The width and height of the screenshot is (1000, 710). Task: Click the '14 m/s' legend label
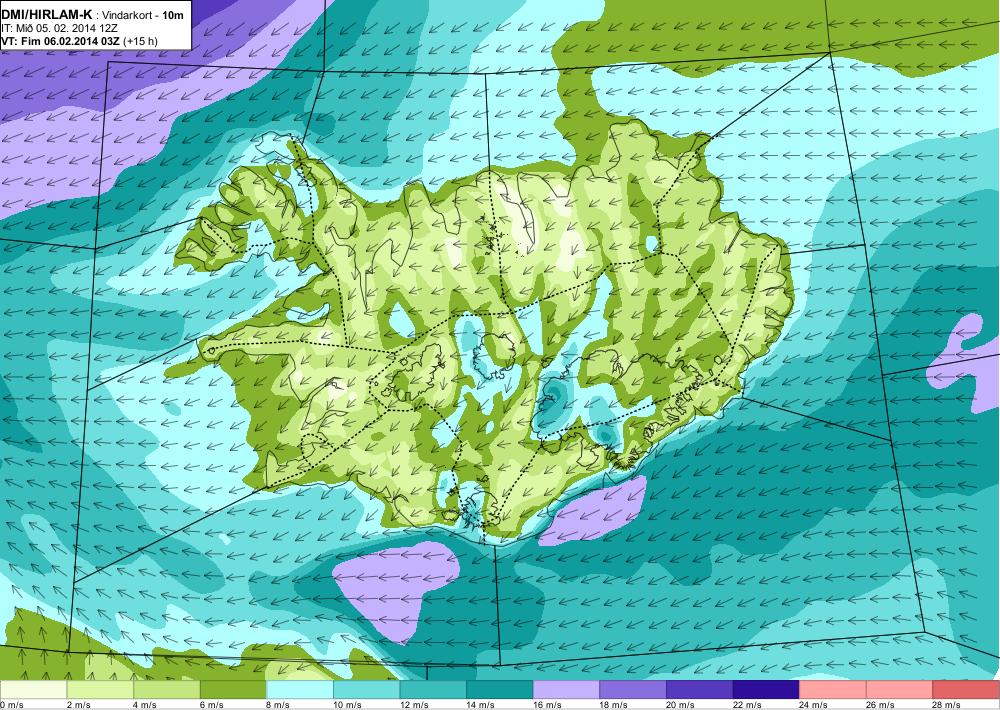coord(481,705)
